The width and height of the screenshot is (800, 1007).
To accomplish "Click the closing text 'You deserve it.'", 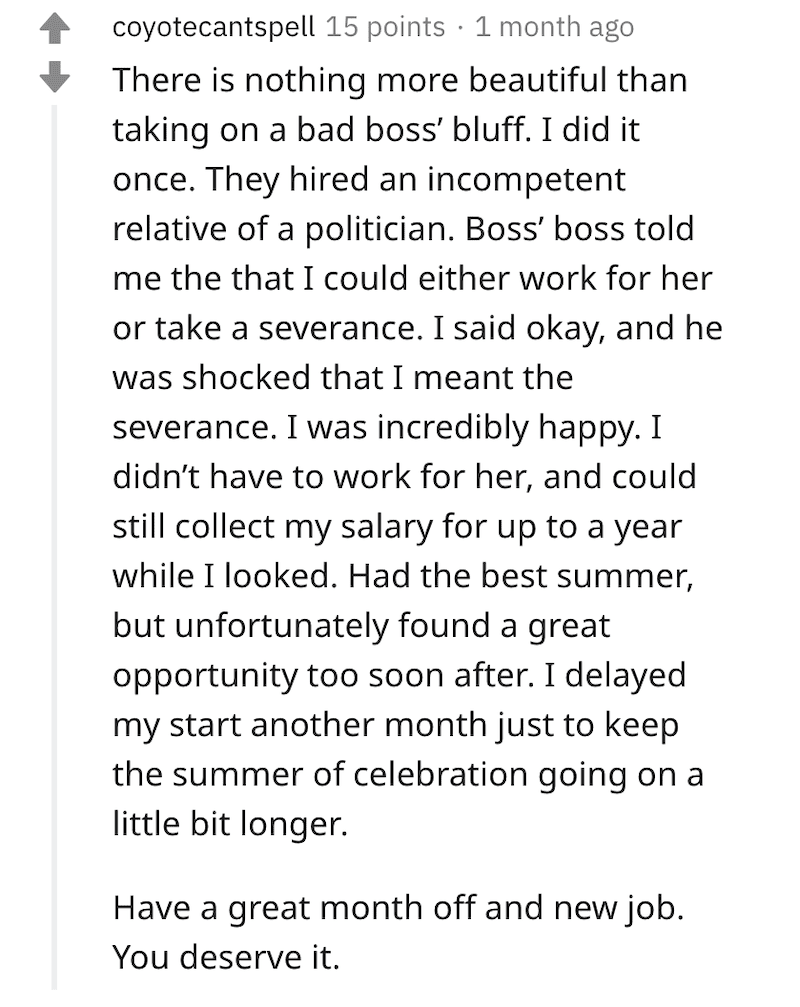I will click(x=225, y=958).
